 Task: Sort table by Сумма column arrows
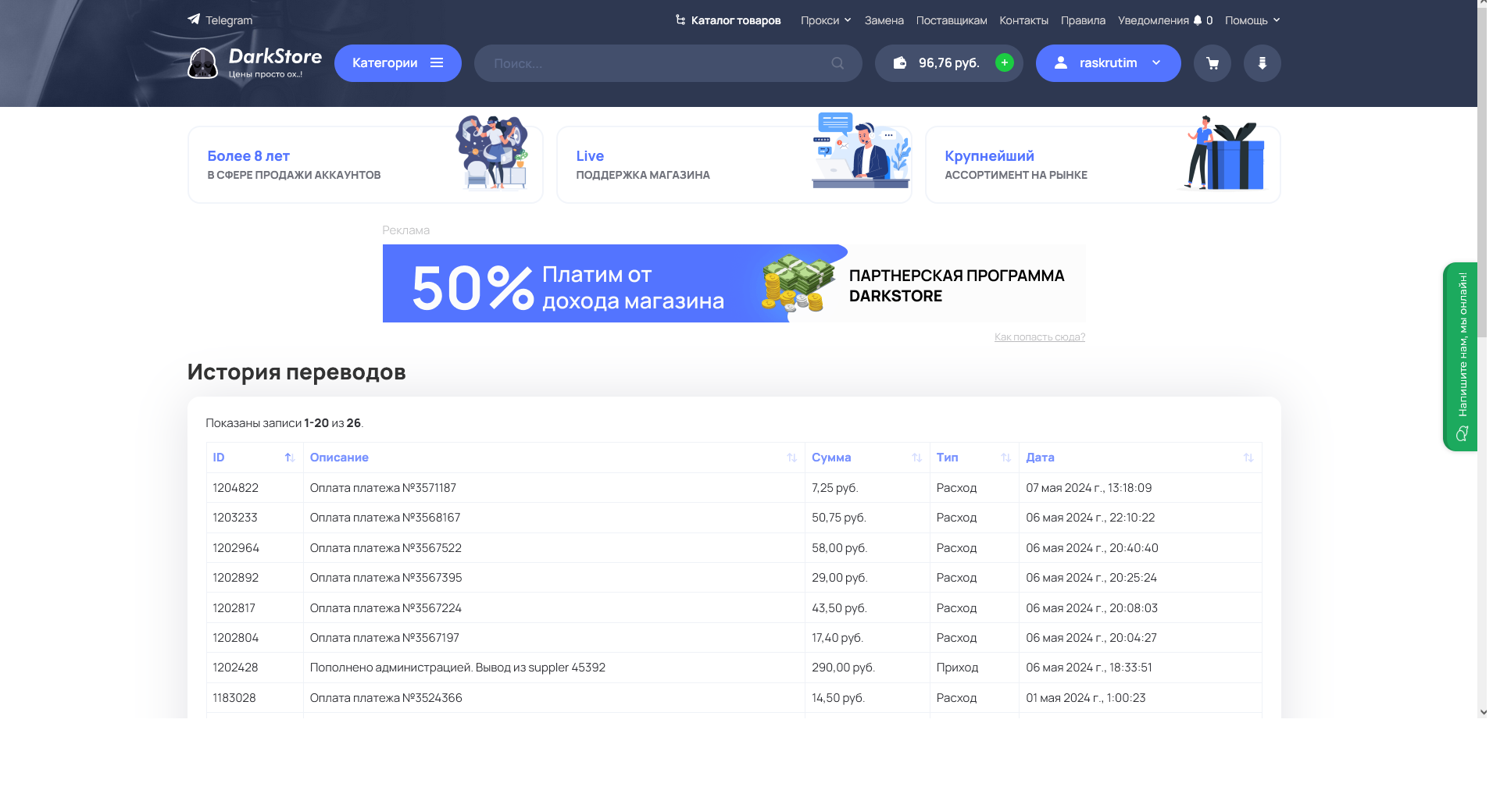pos(917,458)
